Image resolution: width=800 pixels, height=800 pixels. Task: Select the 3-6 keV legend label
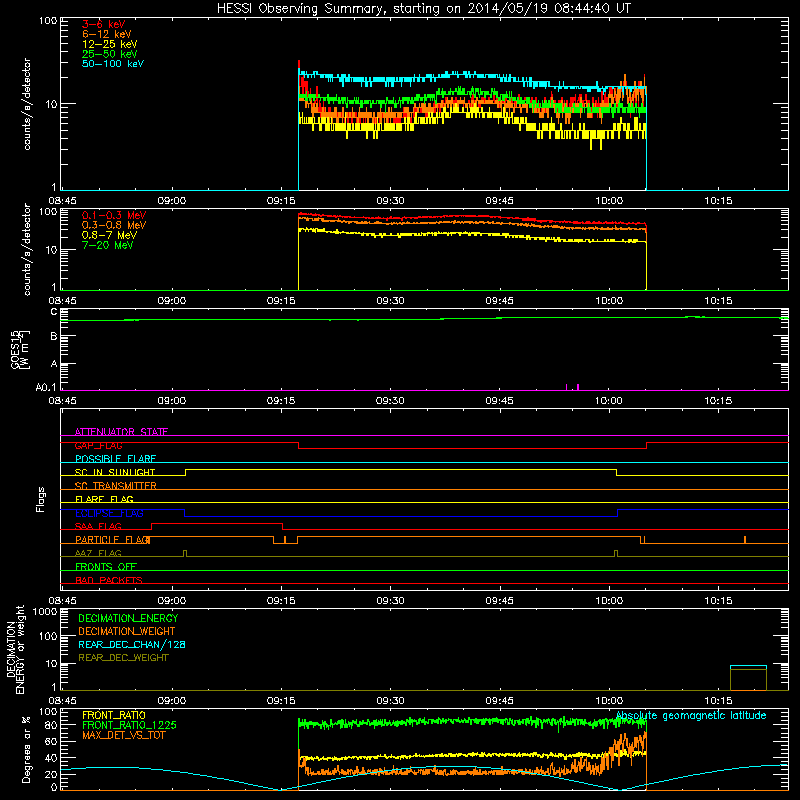(104, 24)
